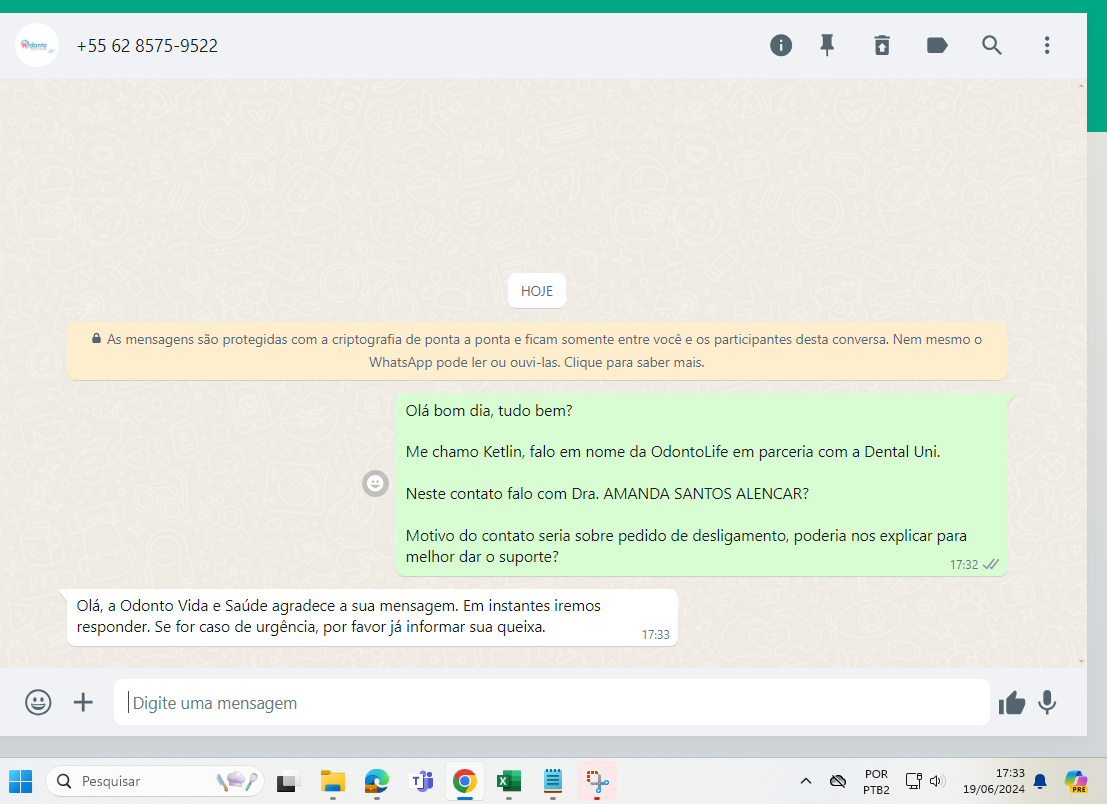Search within the conversation using magnifier icon
Screen dimensions: 1107x804
pos(992,46)
